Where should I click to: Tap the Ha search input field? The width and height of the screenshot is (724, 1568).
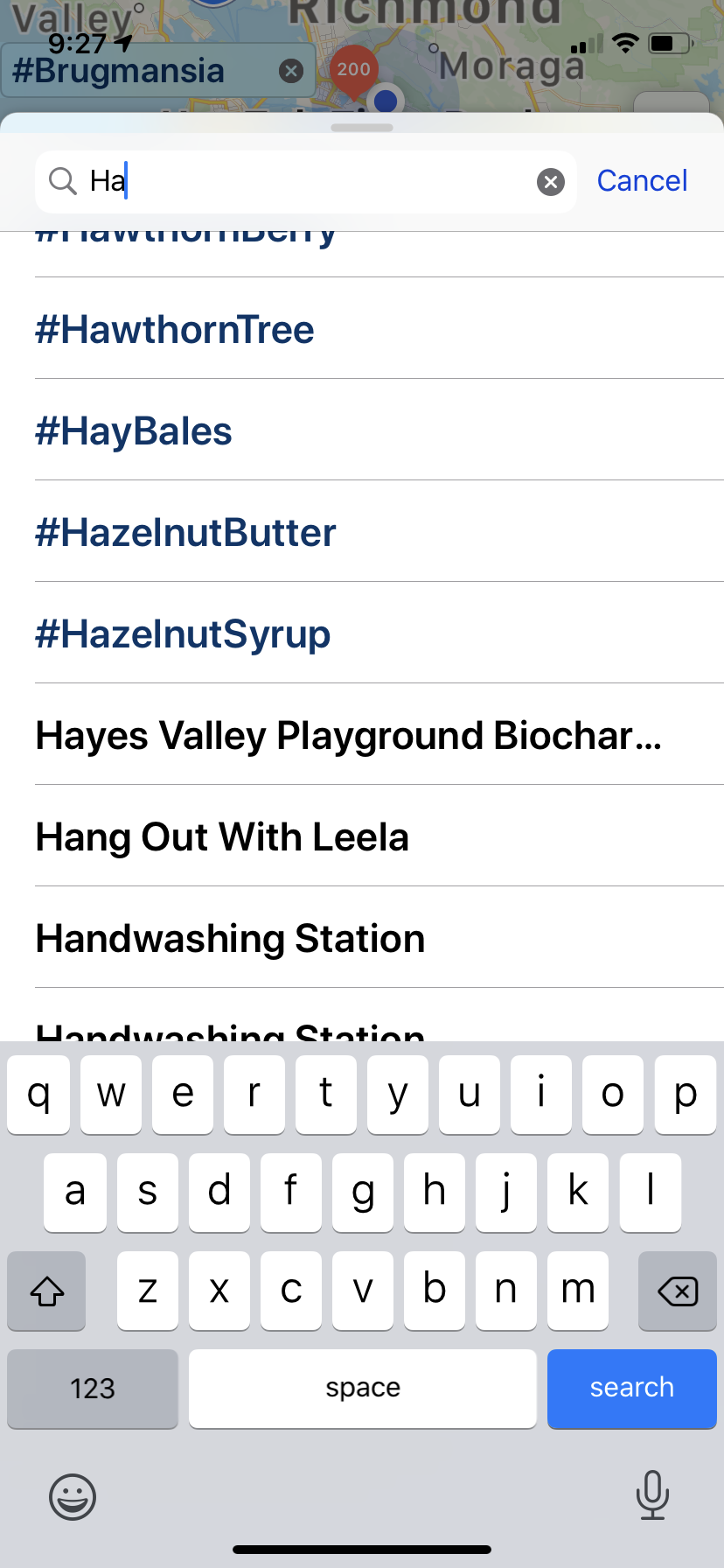pos(306,181)
